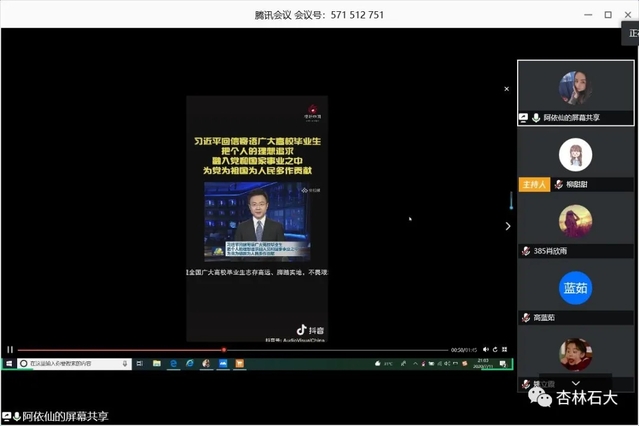Click muted mic icon beside 高蓝茹
Screen dimensions: 639x426
(525, 317)
